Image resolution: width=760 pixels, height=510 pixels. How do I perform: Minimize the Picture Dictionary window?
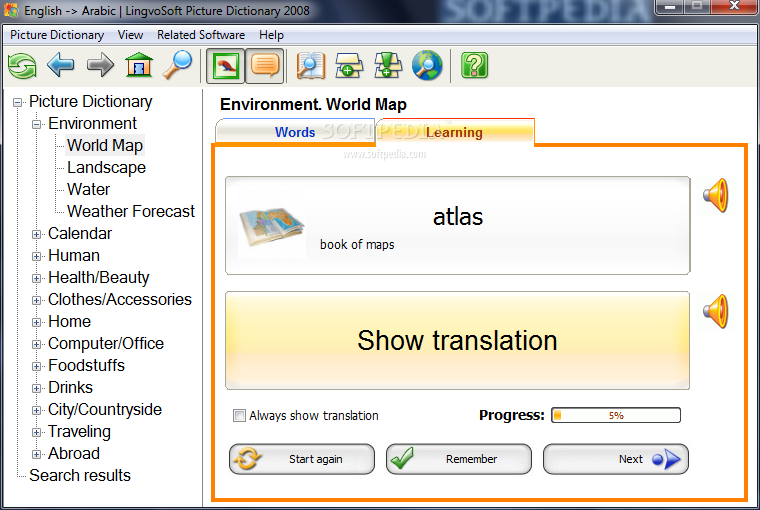click(x=670, y=6)
